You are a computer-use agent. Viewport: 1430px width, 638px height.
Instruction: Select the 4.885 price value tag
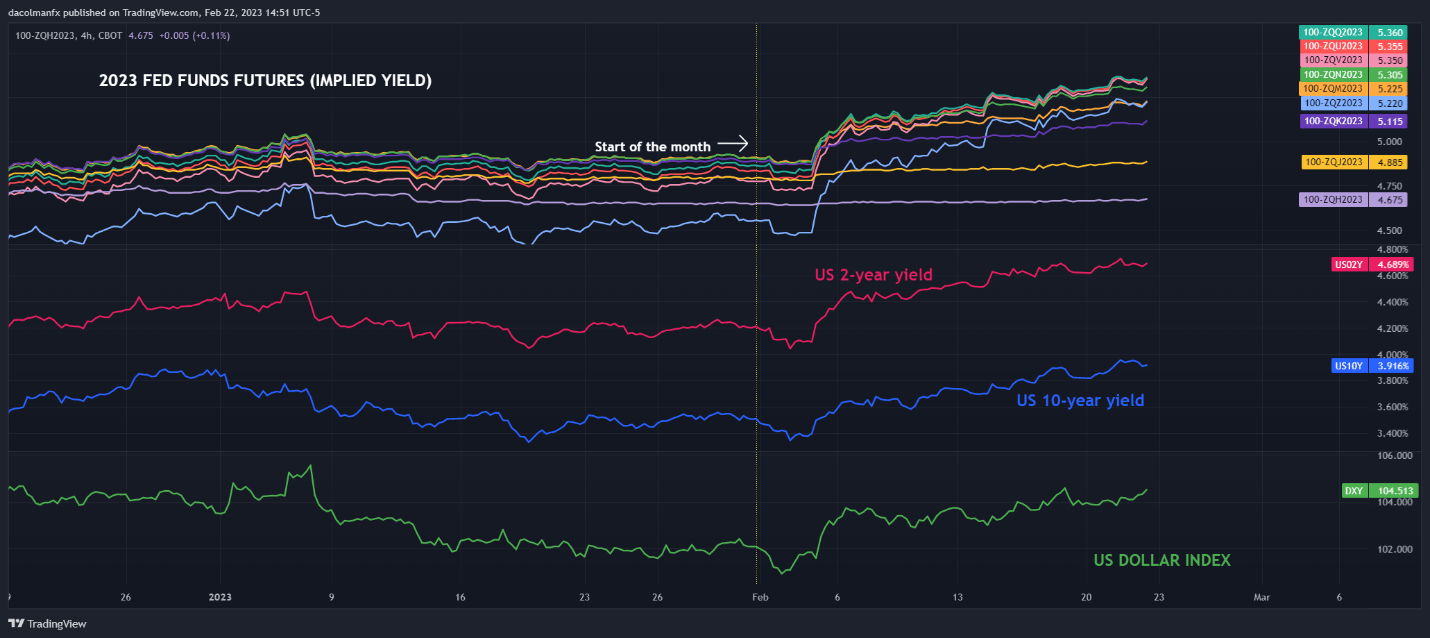tap(1387, 162)
